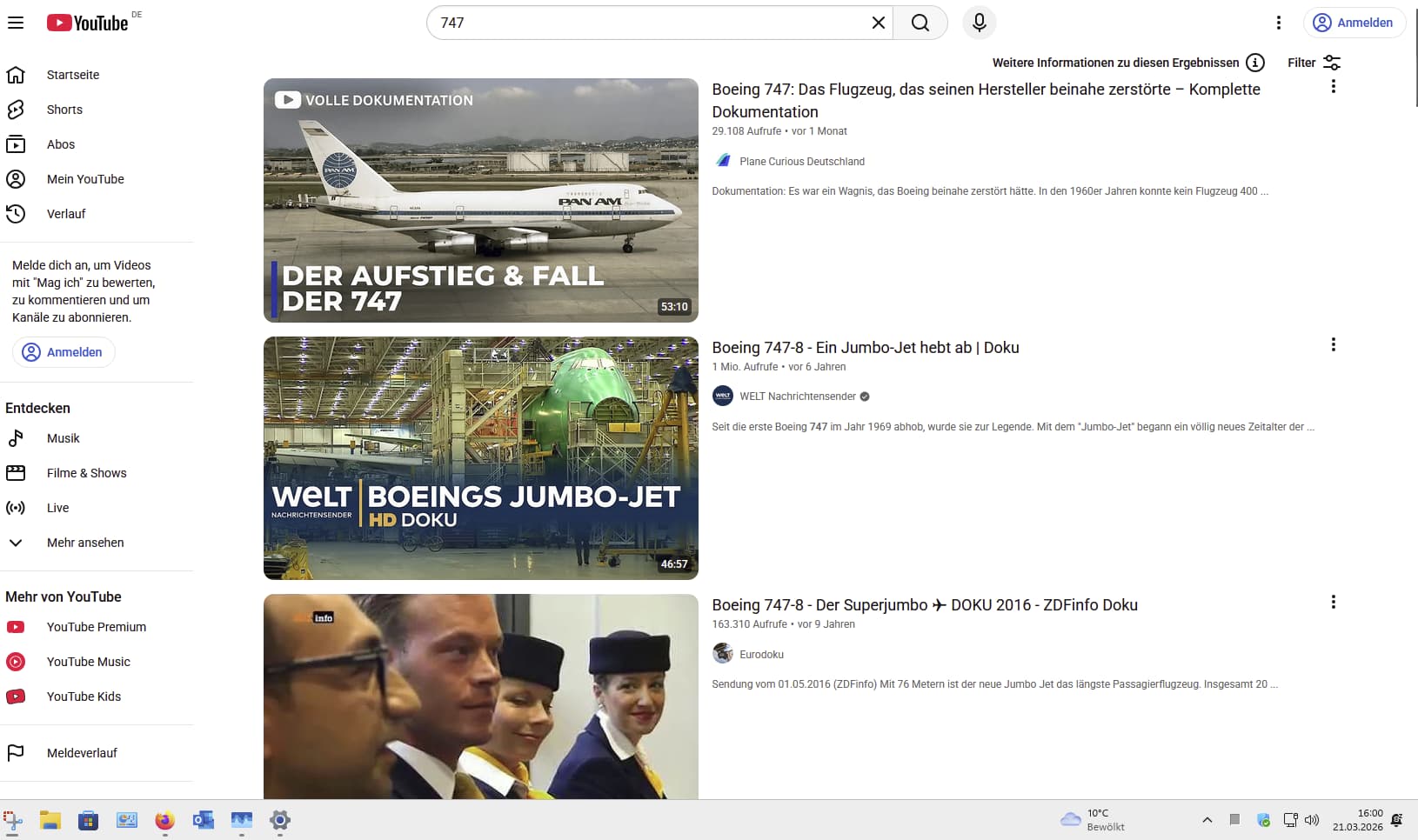Click '163.310 Aufrufe • vor 9 Jahren' text

point(783,624)
